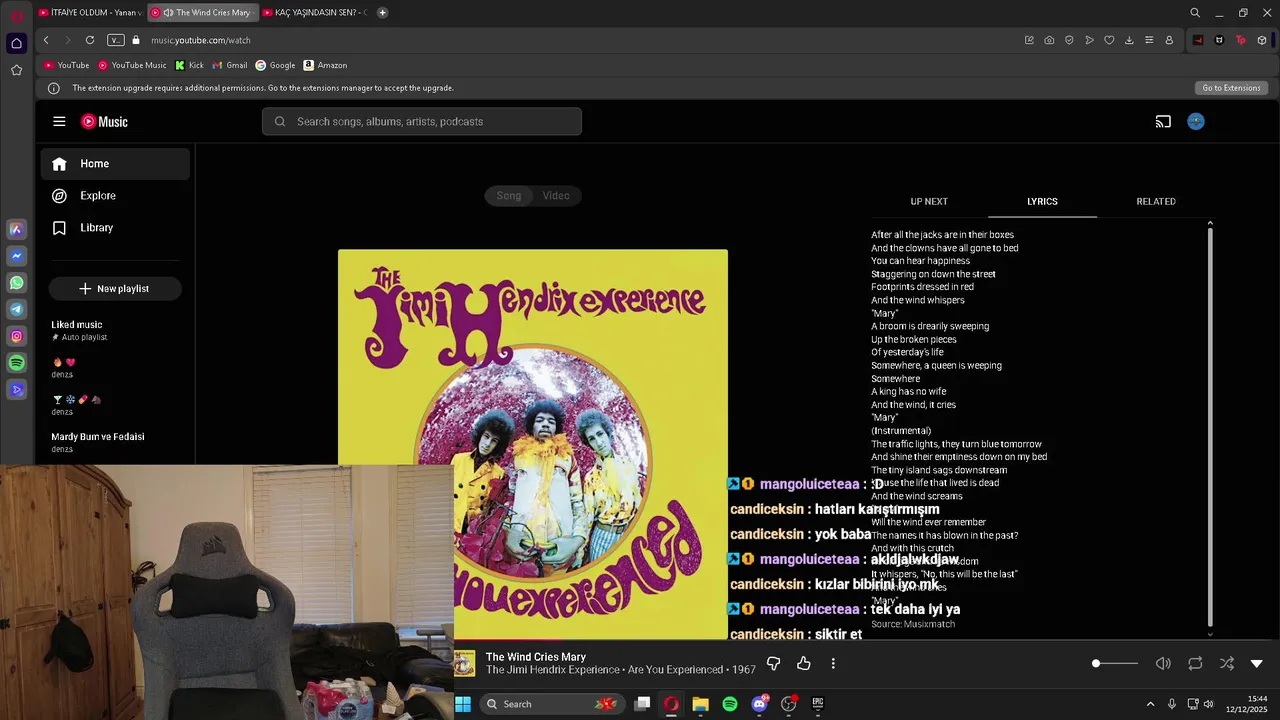The height and width of the screenshot is (720, 1280).
Task: Add page to bookmarks heart icon
Action: 1109,40
